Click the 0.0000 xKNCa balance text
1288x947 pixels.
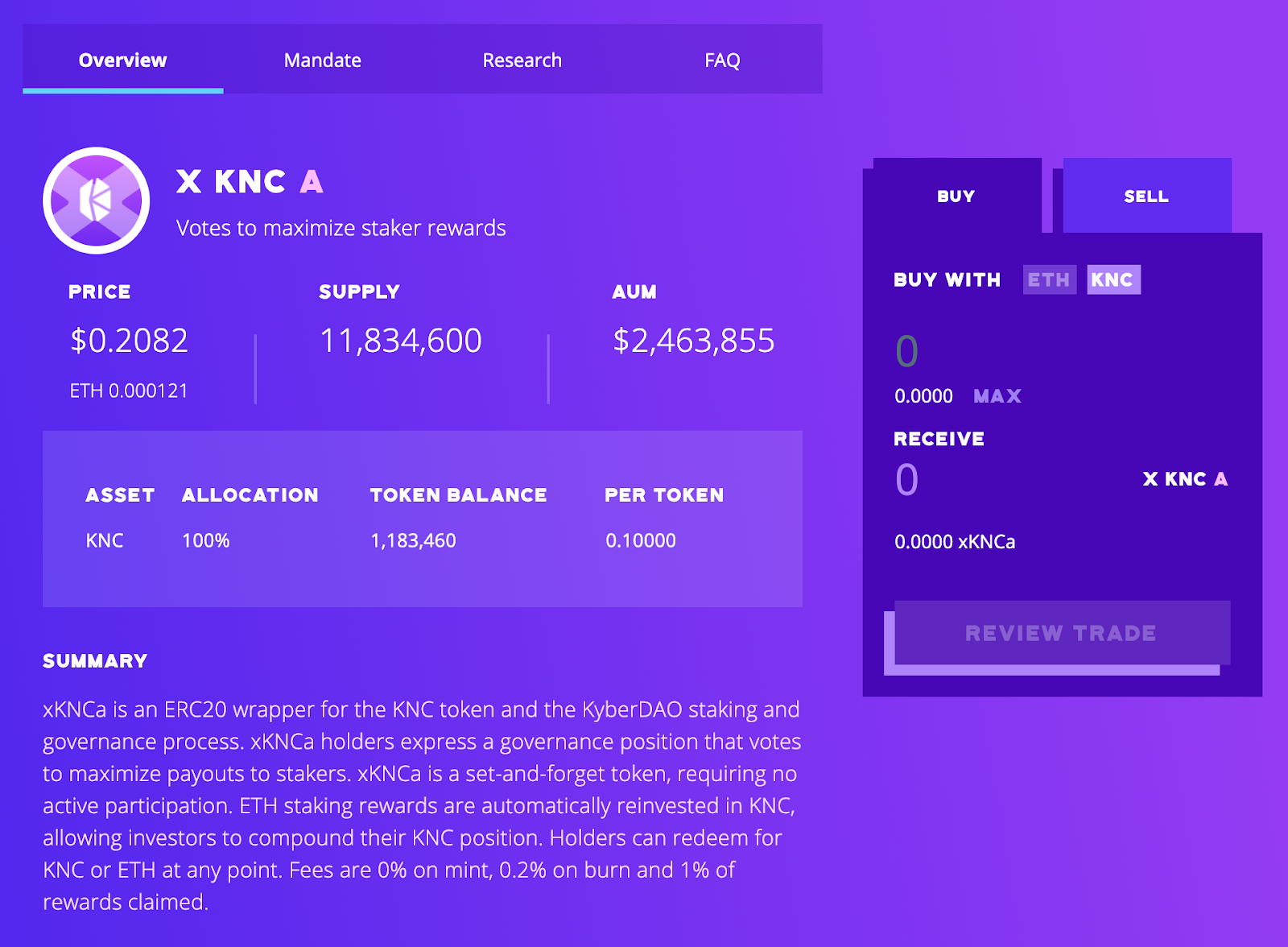pyautogui.click(x=955, y=542)
